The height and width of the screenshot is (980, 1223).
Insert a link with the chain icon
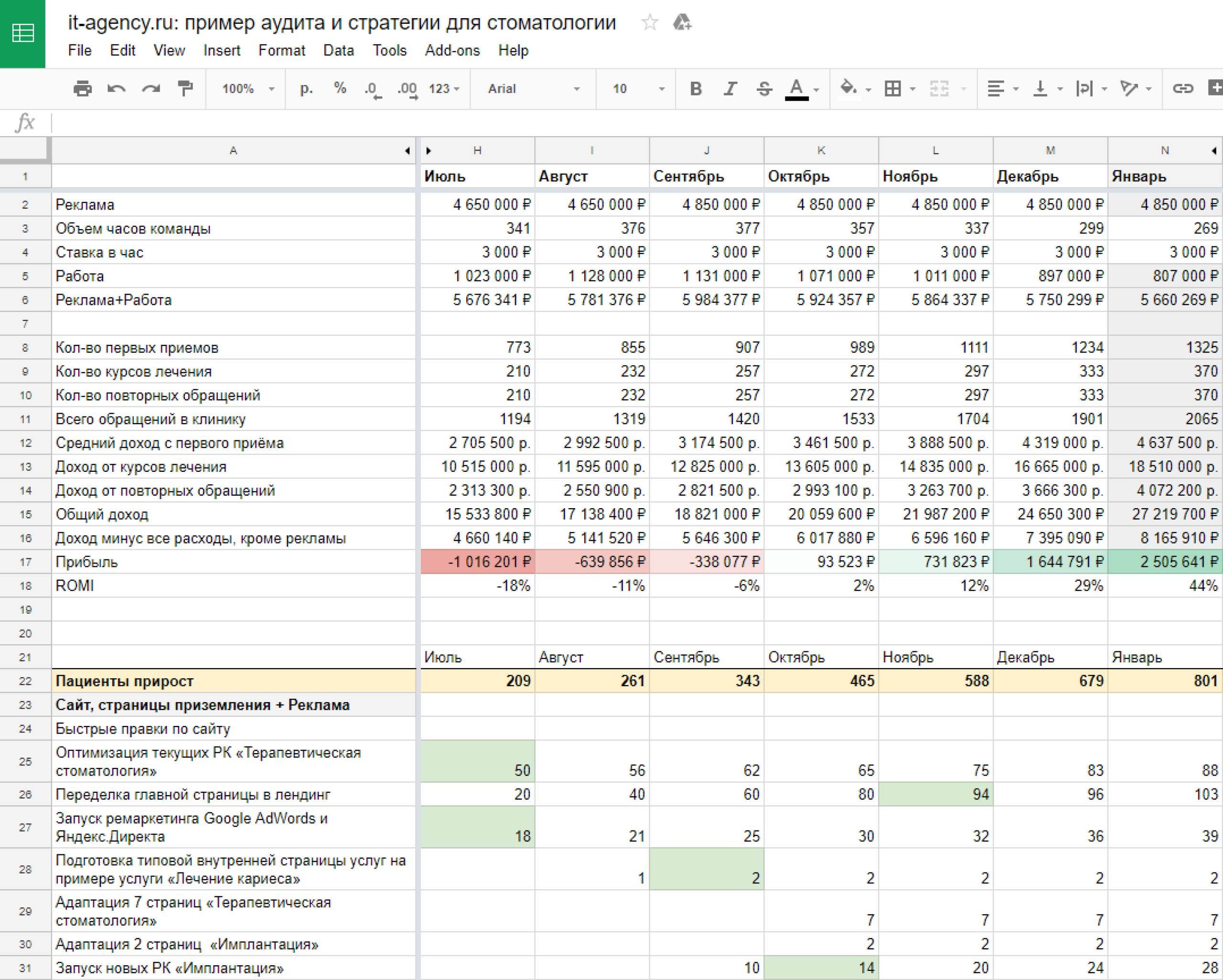point(1183,88)
